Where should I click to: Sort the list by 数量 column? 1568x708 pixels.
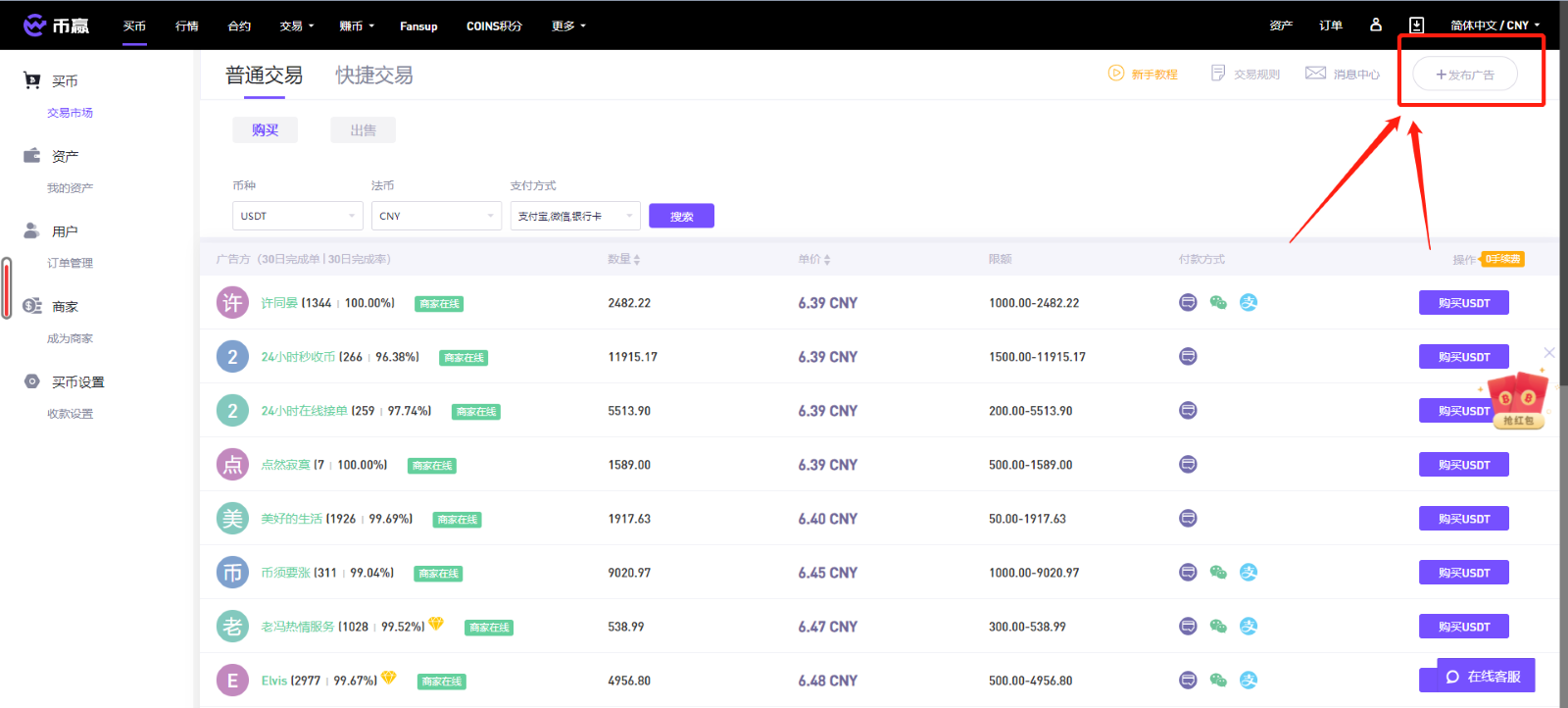[623, 260]
